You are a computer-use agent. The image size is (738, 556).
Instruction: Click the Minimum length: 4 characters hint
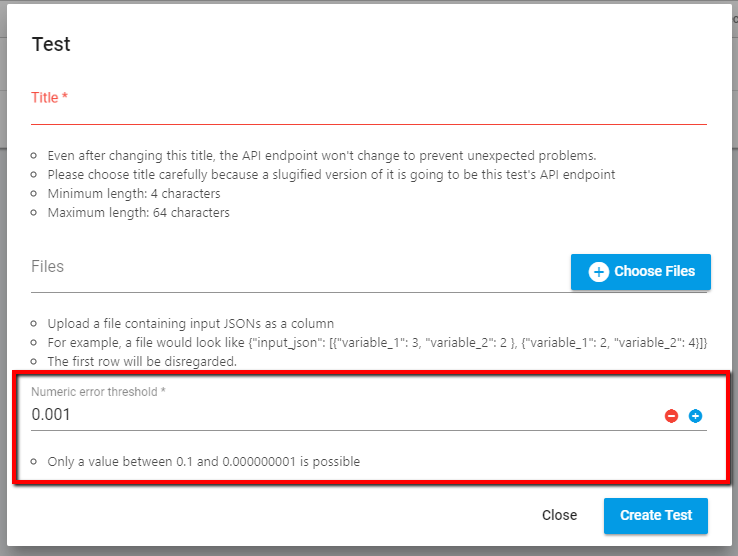[x=134, y=193]
